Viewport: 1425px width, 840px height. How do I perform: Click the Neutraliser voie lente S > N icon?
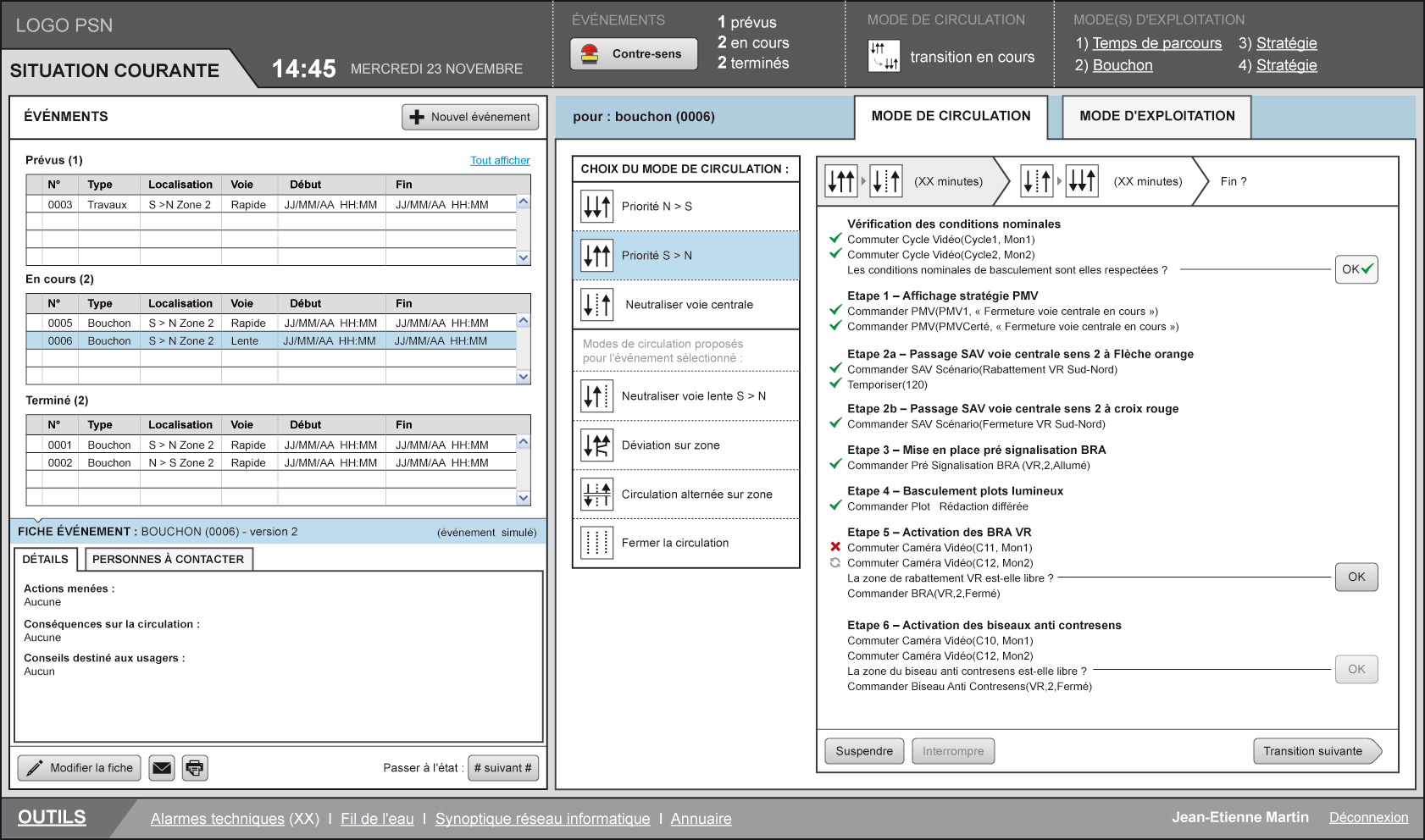click(596, 396)
